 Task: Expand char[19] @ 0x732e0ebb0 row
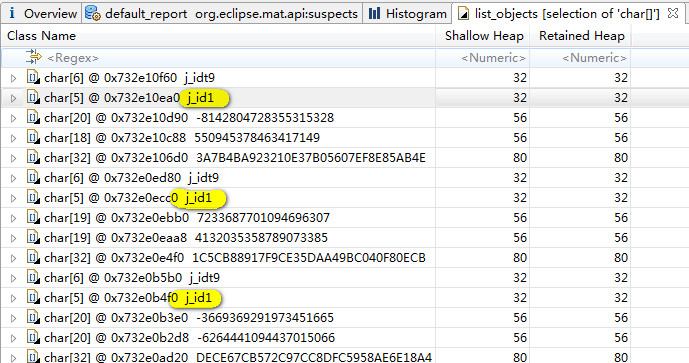coord(14,218)
